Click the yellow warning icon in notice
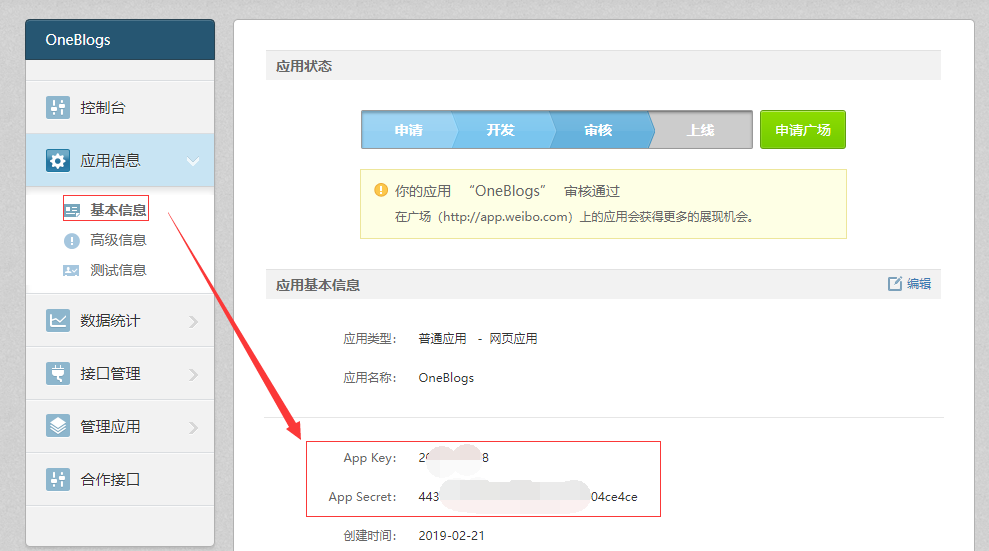The height and width of the screenshot is (551, 989). coord(381,190)
